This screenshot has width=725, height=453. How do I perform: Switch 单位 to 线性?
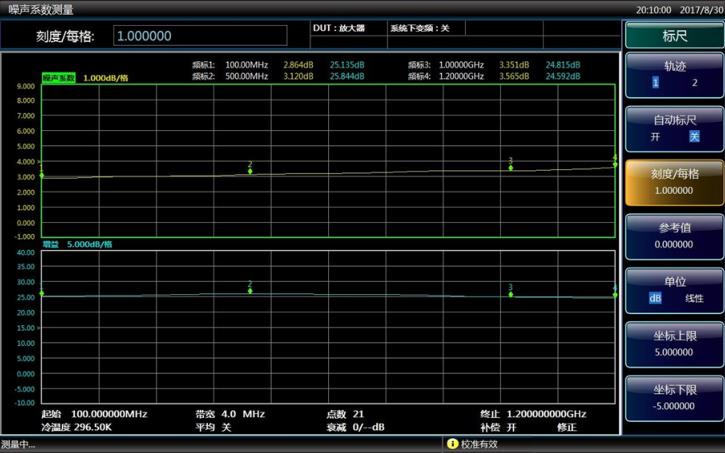pyautogui.click(x=694, y=298)
